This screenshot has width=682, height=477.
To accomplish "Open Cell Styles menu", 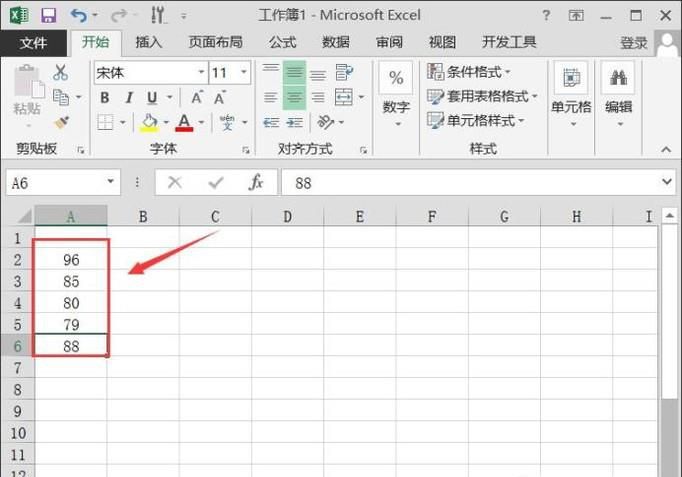I will point(475,120).
